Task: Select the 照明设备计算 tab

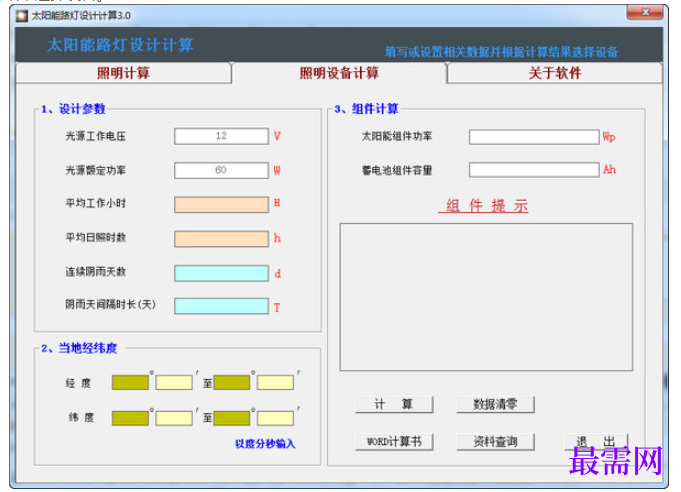Action: [339, 73]
